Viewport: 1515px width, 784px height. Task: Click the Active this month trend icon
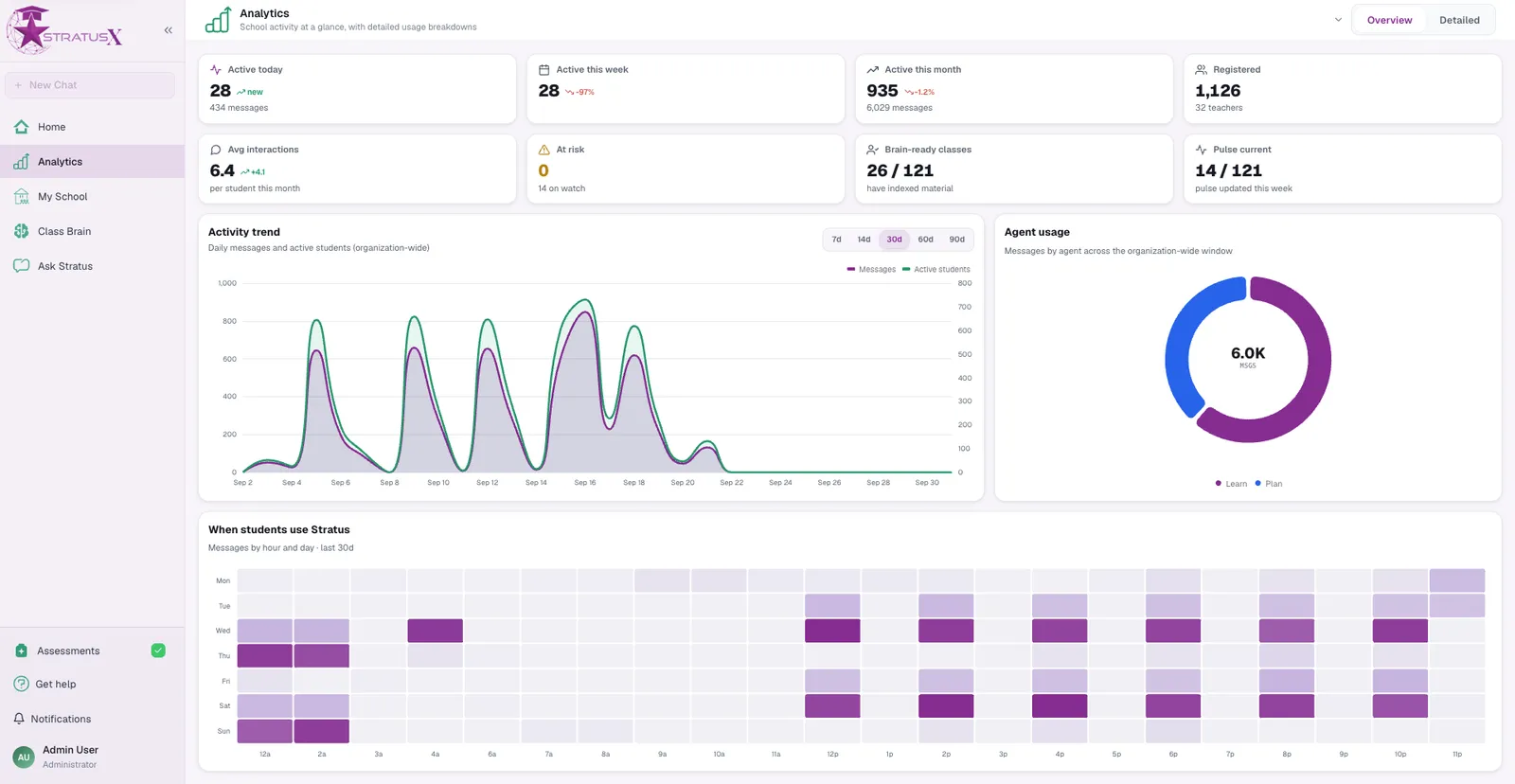tap(873, 70)
